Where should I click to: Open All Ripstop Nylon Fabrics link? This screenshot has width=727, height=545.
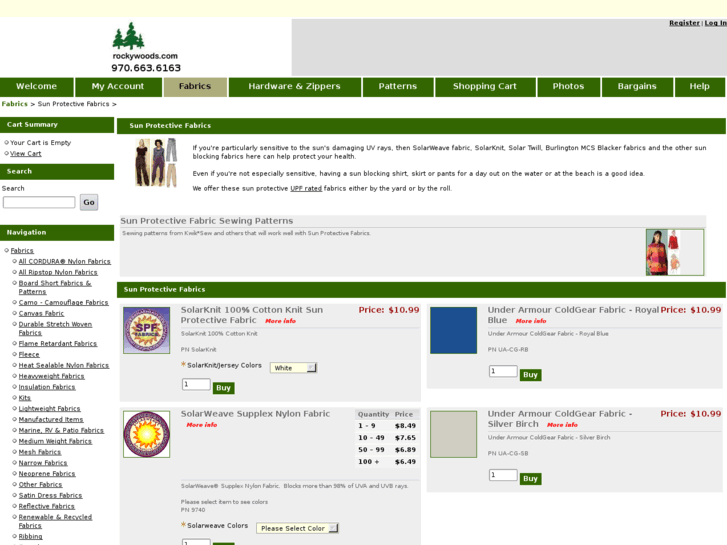point(58,272)
